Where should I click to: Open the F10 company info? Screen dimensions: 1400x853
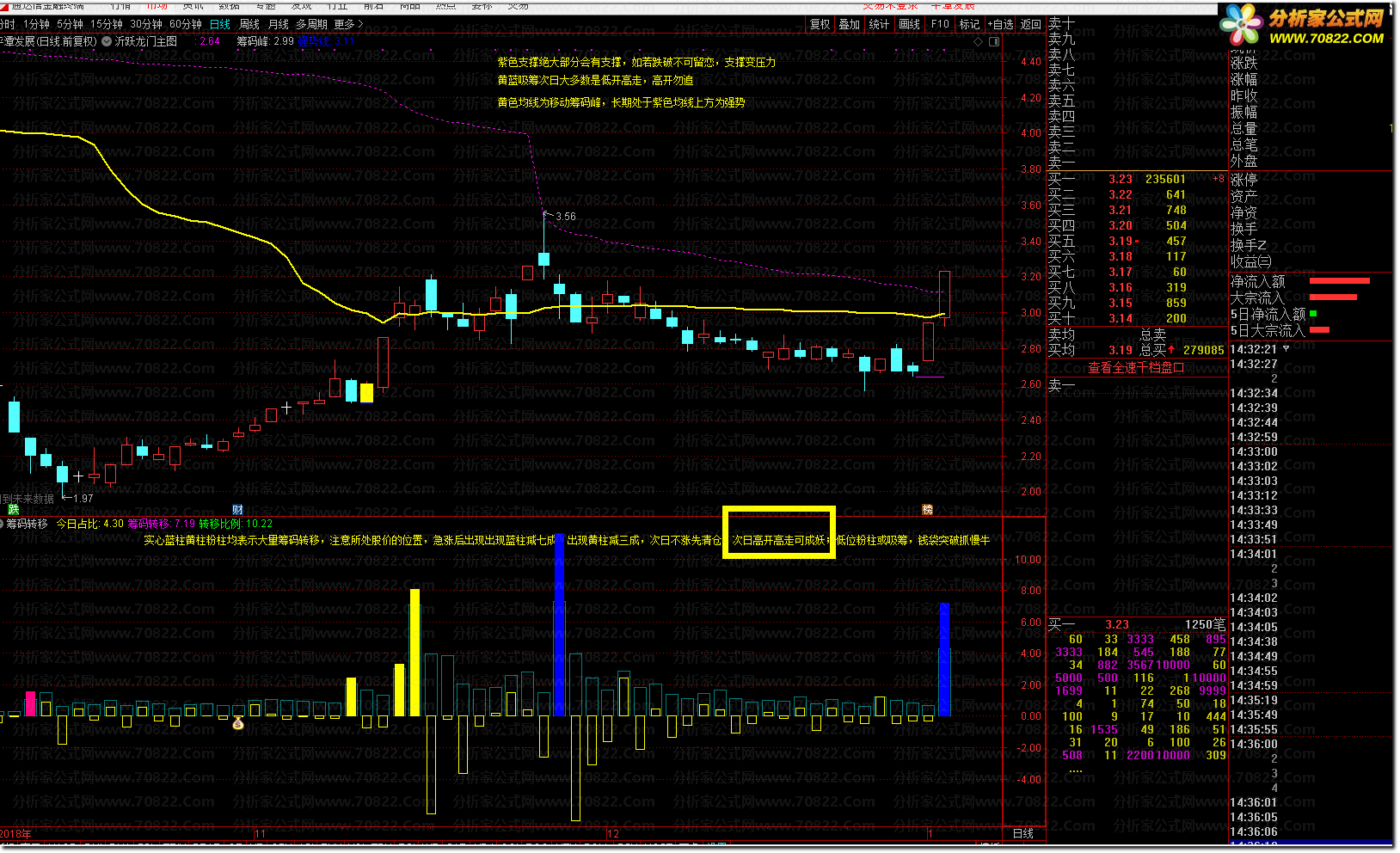tap(940, 24)
